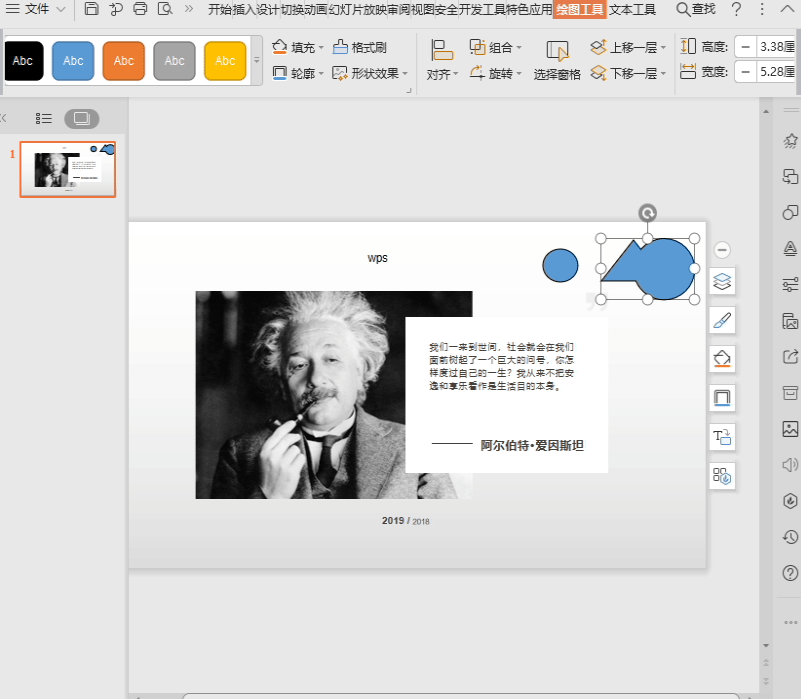The image size is (801, 699).
Task: Open the Text Tools (文本工具) tab
Action: (x=632, y=9)
